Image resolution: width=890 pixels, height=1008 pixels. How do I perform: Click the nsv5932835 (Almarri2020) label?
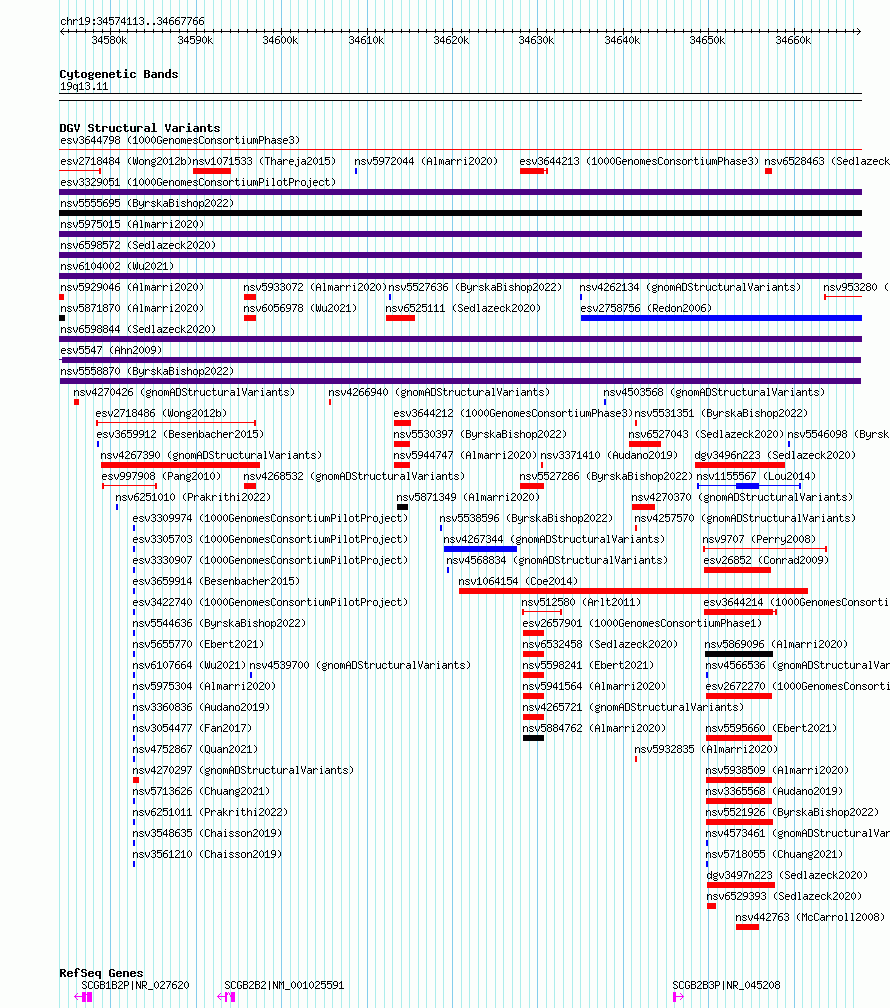click(706, 750)
